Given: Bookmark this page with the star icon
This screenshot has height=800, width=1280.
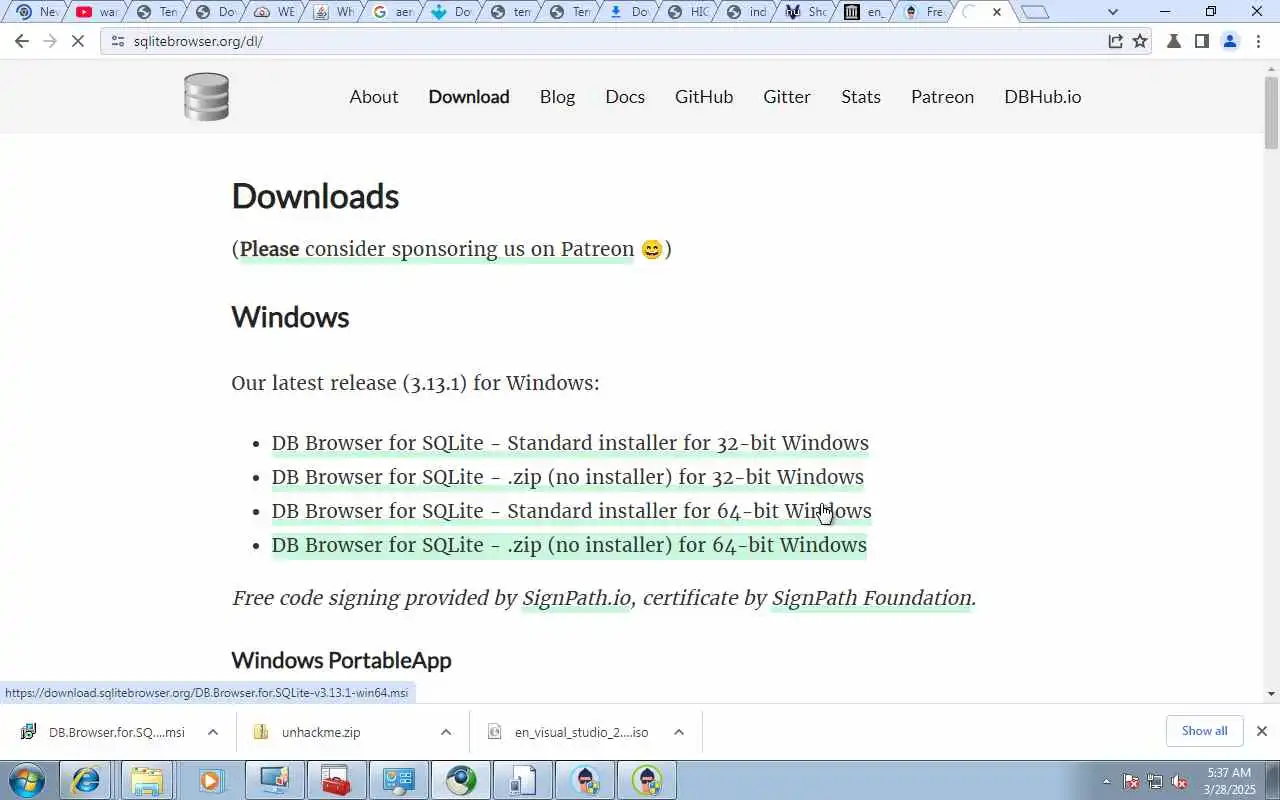Looking at the screenshot, I should (x=1140, y=41).
